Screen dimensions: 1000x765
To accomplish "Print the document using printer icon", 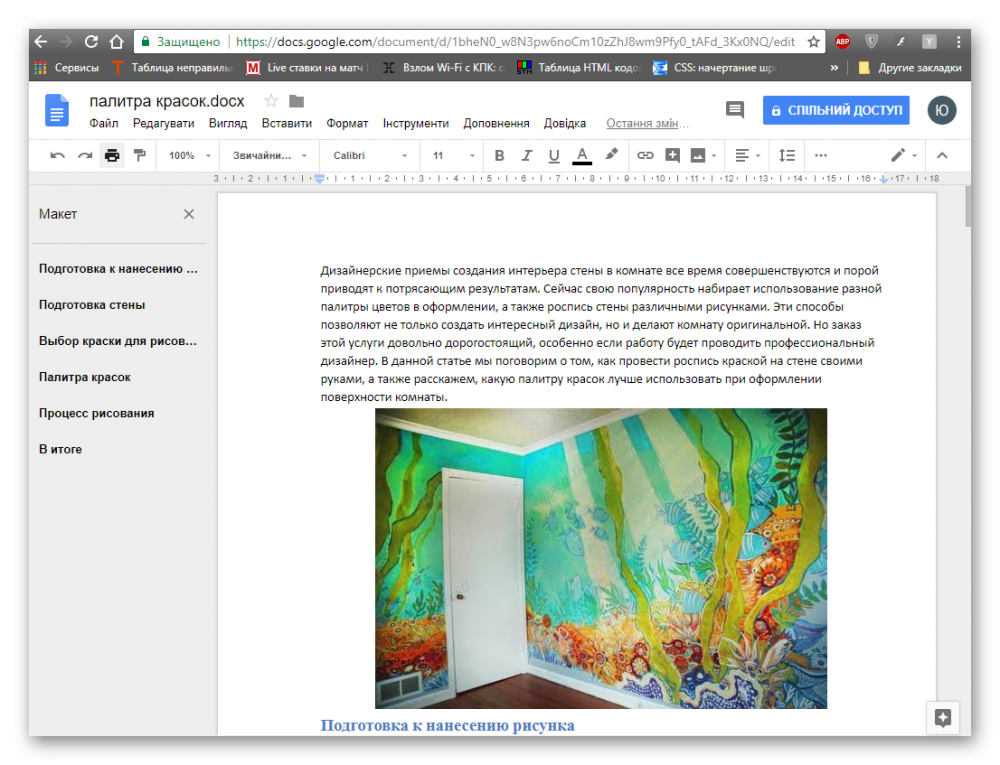I will [x=112, y=156].
